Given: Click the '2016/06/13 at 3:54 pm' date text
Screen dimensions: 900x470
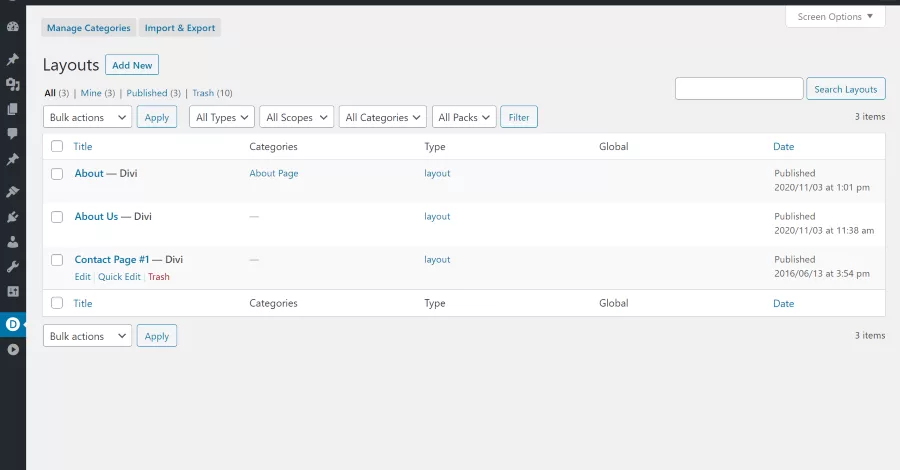Looking at the screenshot, I should (821, 273).
